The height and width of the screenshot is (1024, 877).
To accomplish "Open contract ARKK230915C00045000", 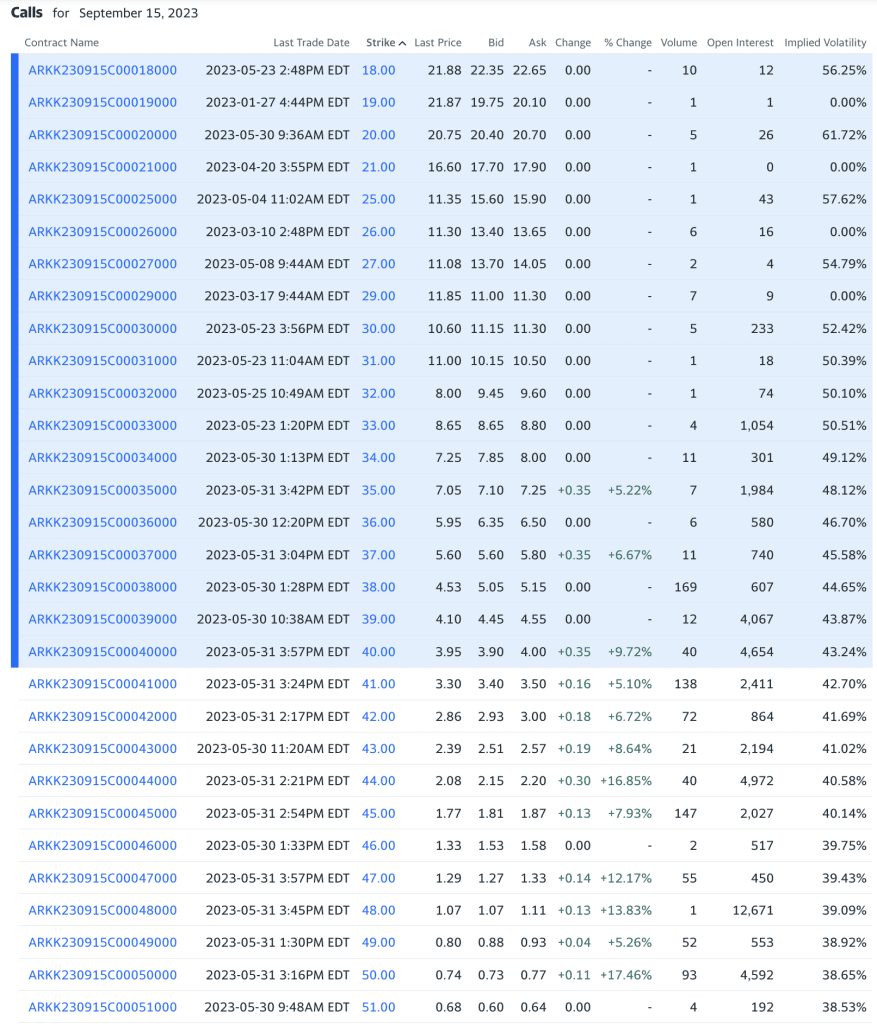I will (103, 813).
